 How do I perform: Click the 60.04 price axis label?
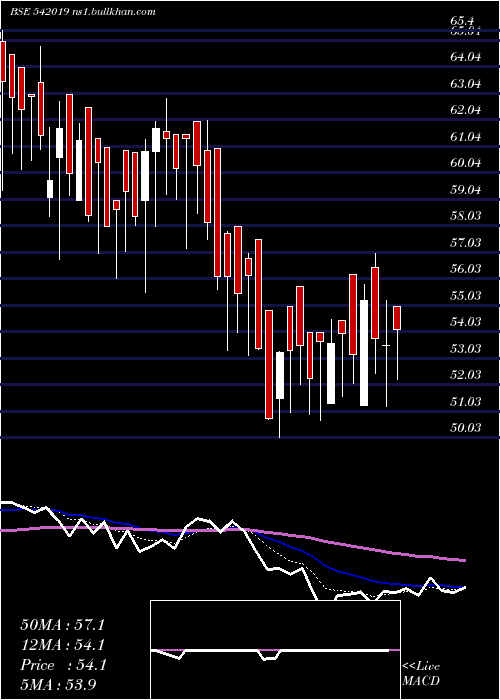466,163
